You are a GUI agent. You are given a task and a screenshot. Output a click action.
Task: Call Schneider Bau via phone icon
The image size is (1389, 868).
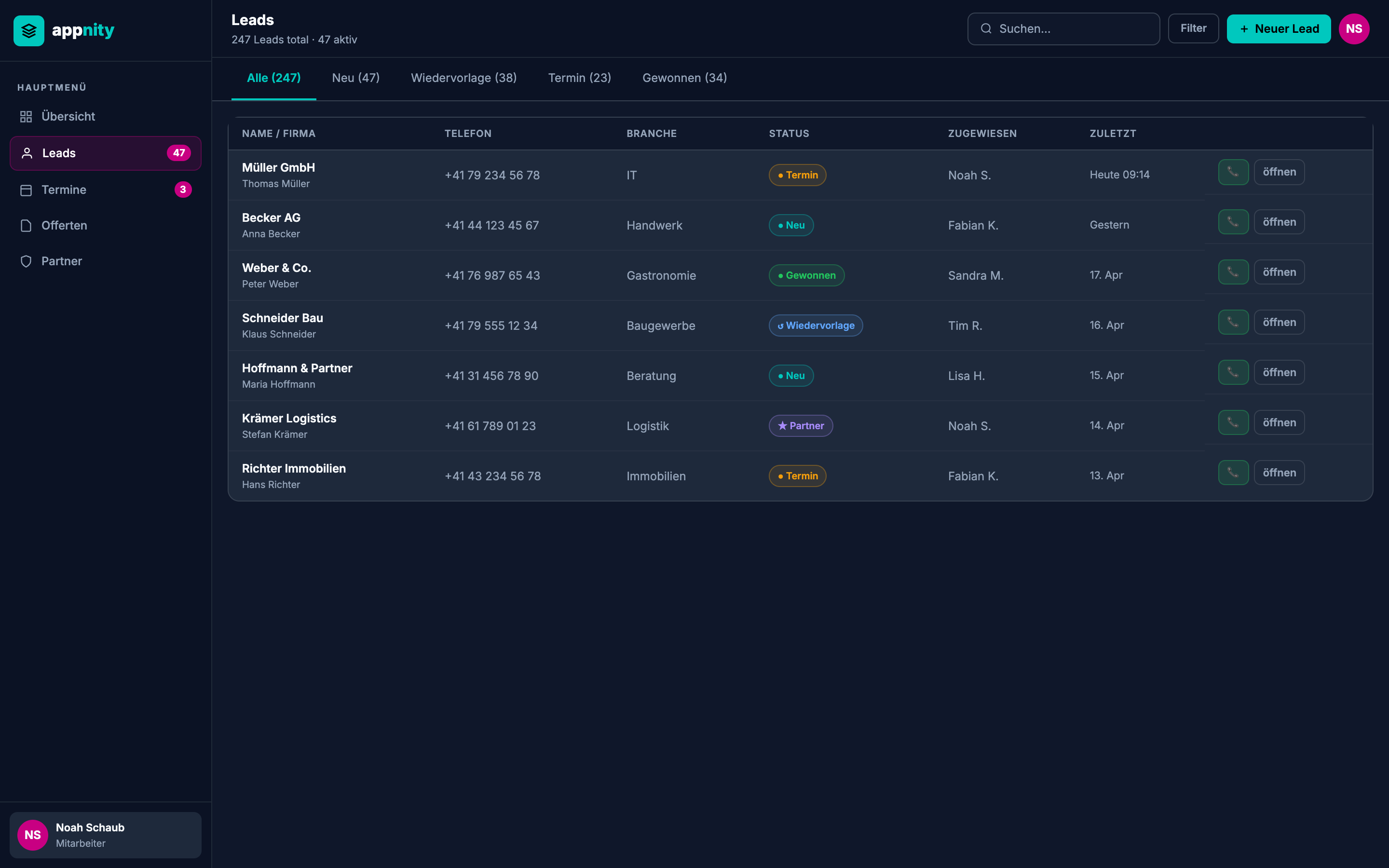(1233, 322)
